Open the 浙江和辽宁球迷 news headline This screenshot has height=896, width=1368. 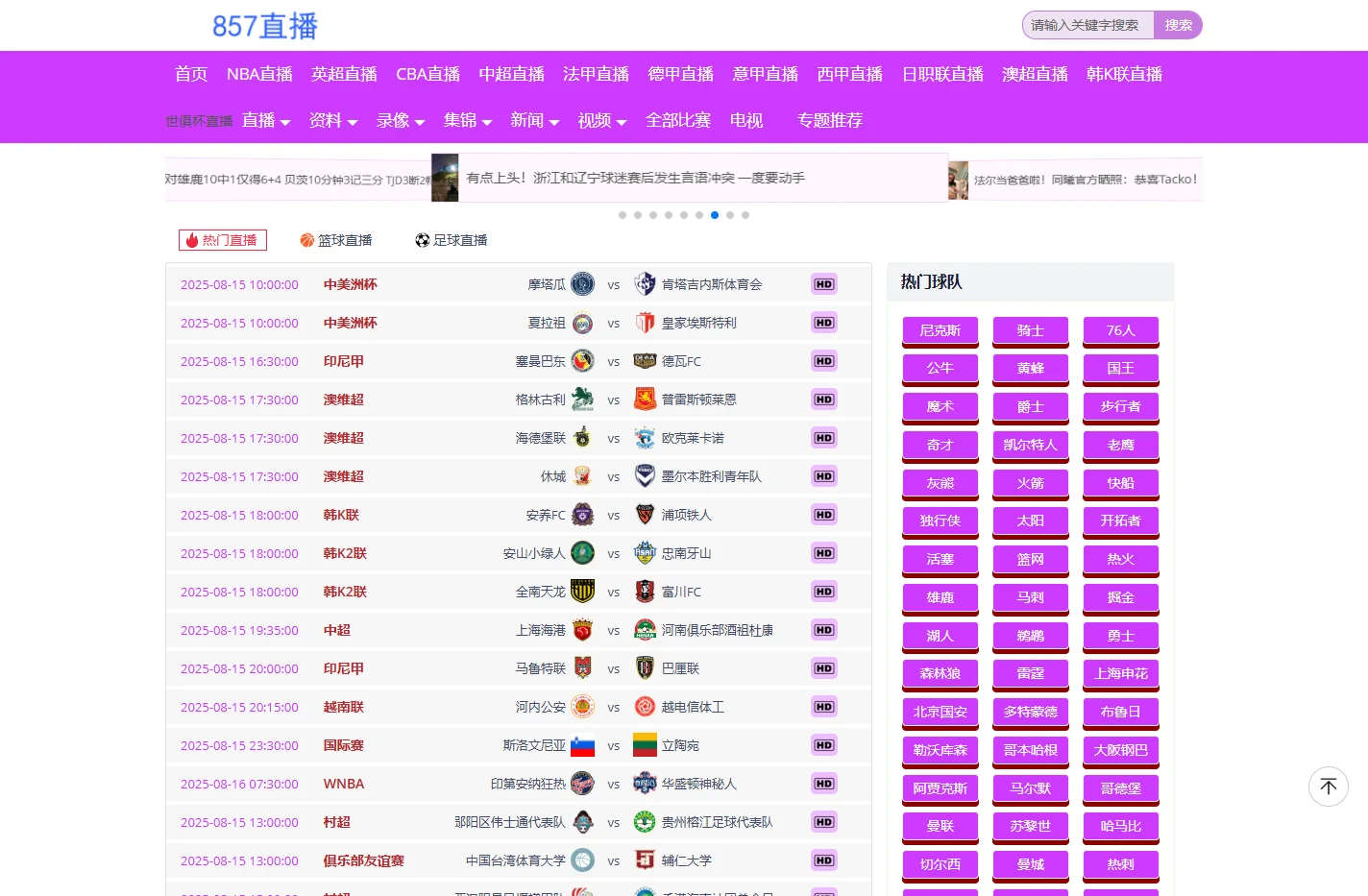pyautogui.click(x=636, y=178)
